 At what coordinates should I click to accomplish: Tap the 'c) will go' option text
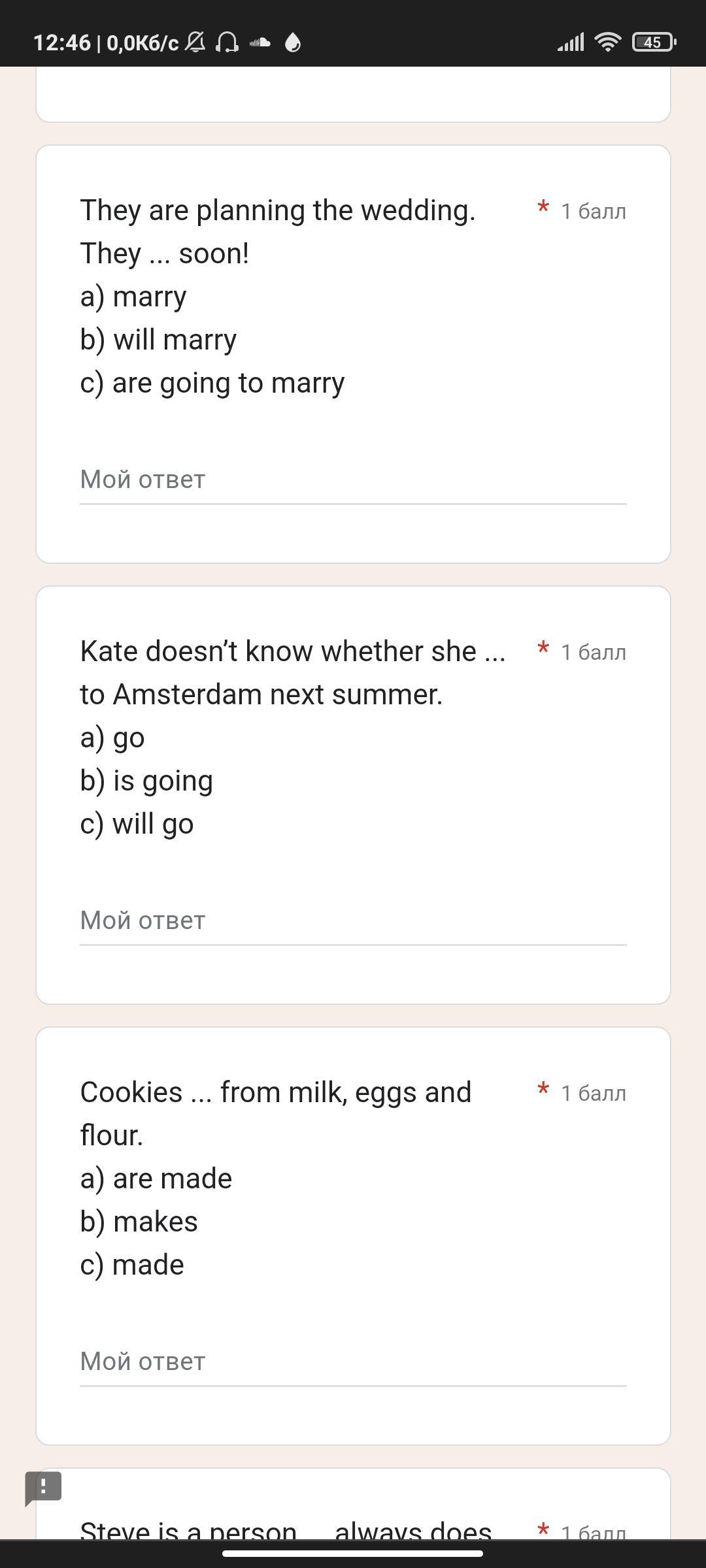[x=137, y=825]
